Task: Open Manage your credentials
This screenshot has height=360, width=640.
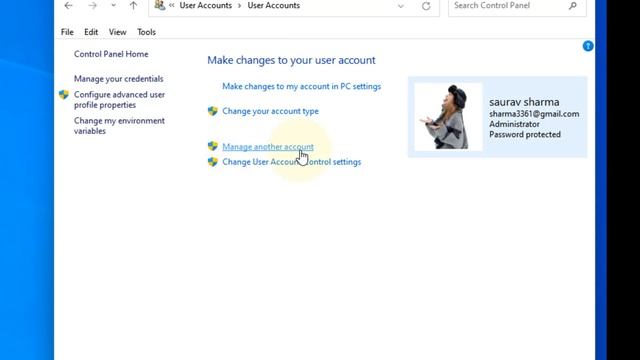Action: [118, 79]
